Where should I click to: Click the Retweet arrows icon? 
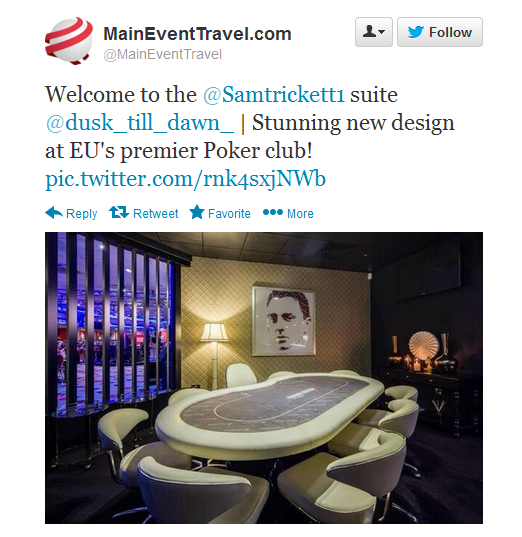click(119, 212)
